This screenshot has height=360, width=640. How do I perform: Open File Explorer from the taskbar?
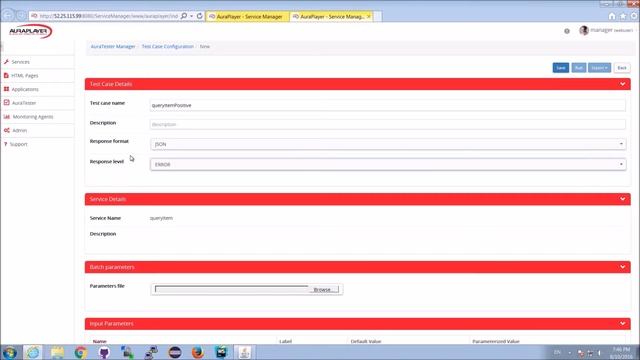[57, 352]
